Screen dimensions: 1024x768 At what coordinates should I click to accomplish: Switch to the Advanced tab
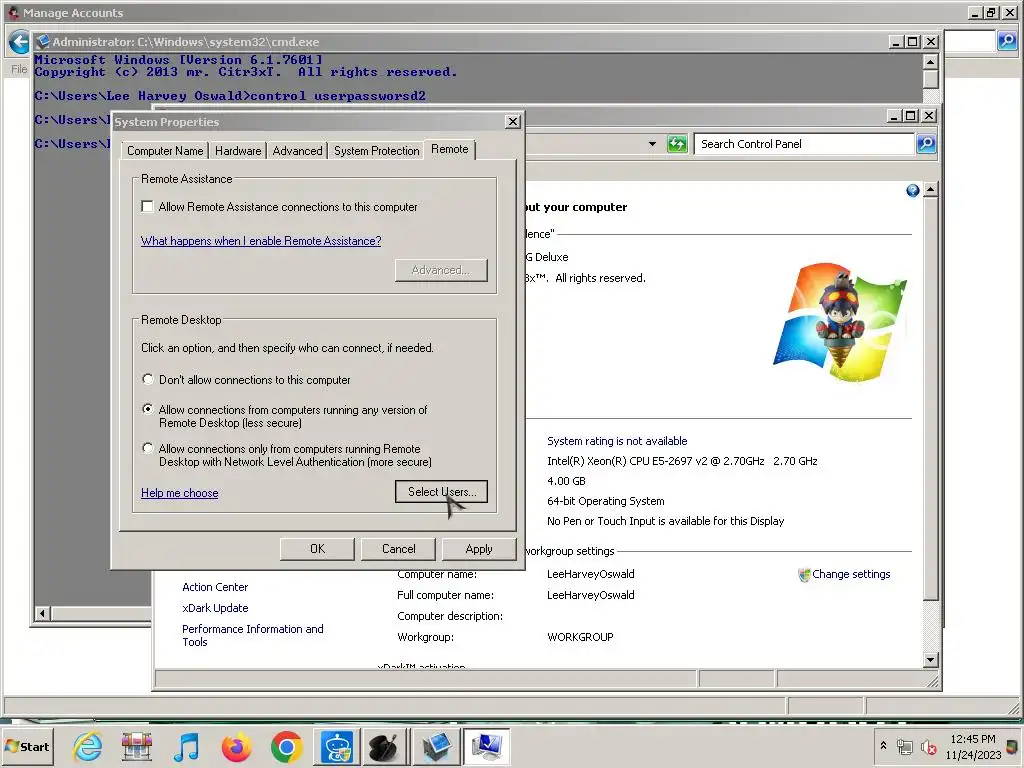tap(297, 151)
